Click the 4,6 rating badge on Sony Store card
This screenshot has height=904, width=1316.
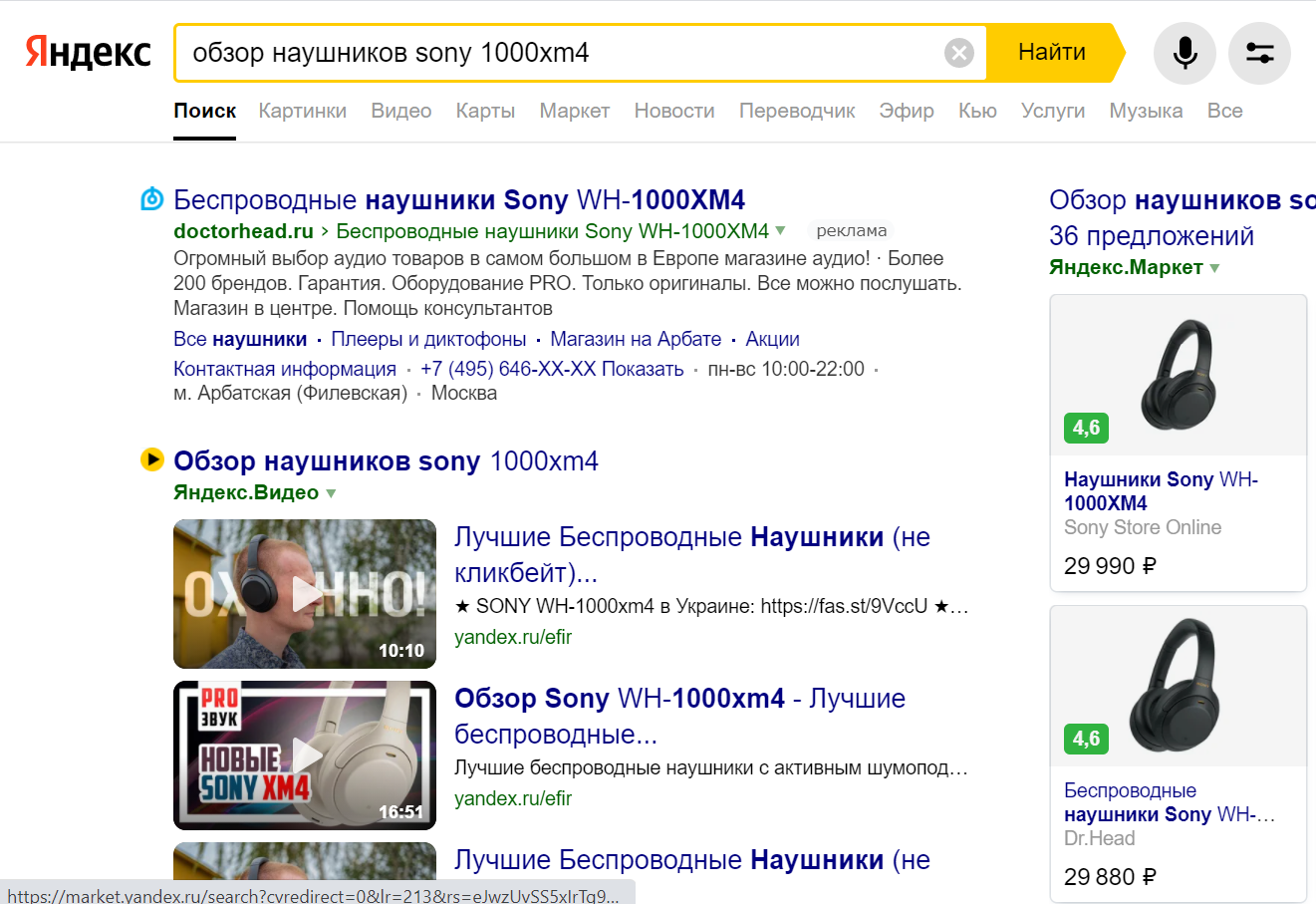(1086, 428)
